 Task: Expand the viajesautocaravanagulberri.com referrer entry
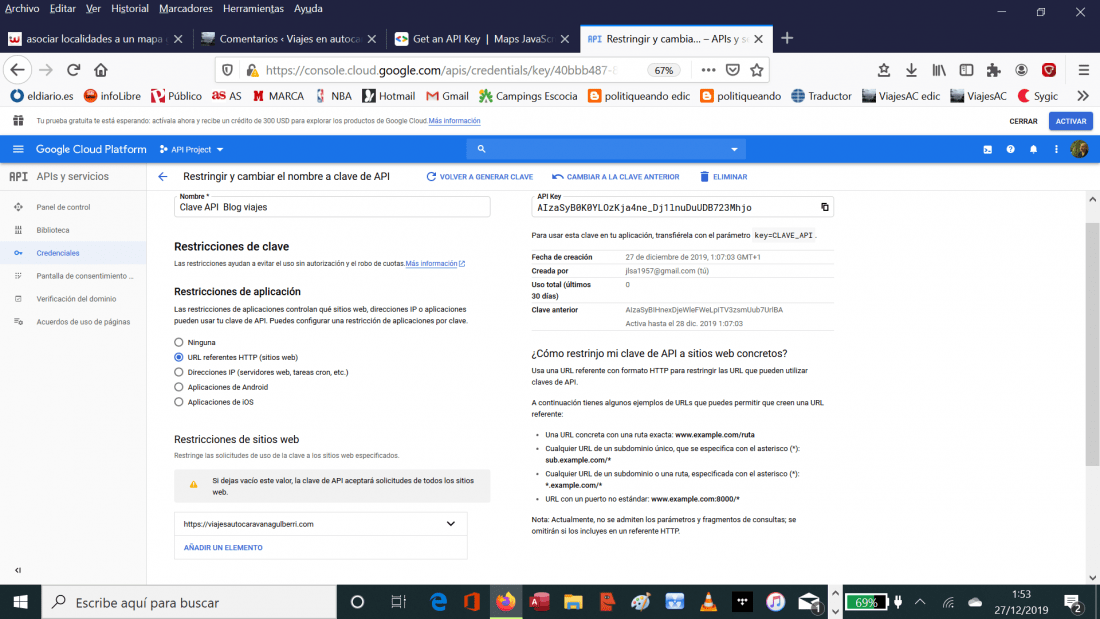coord(450,524)
